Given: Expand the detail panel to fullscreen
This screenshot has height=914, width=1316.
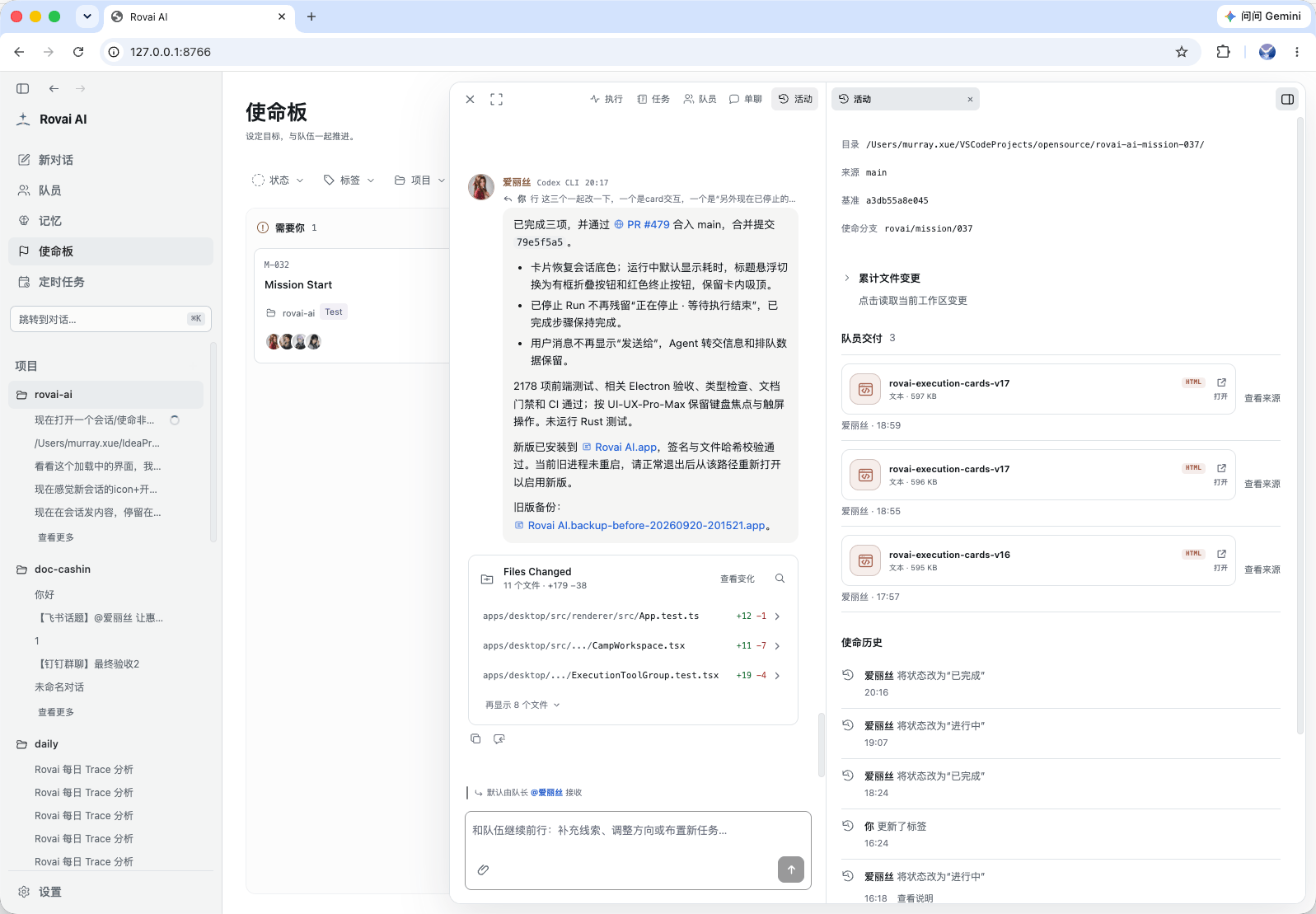Looking at the screenshot, I should click(x=496, y=99).
